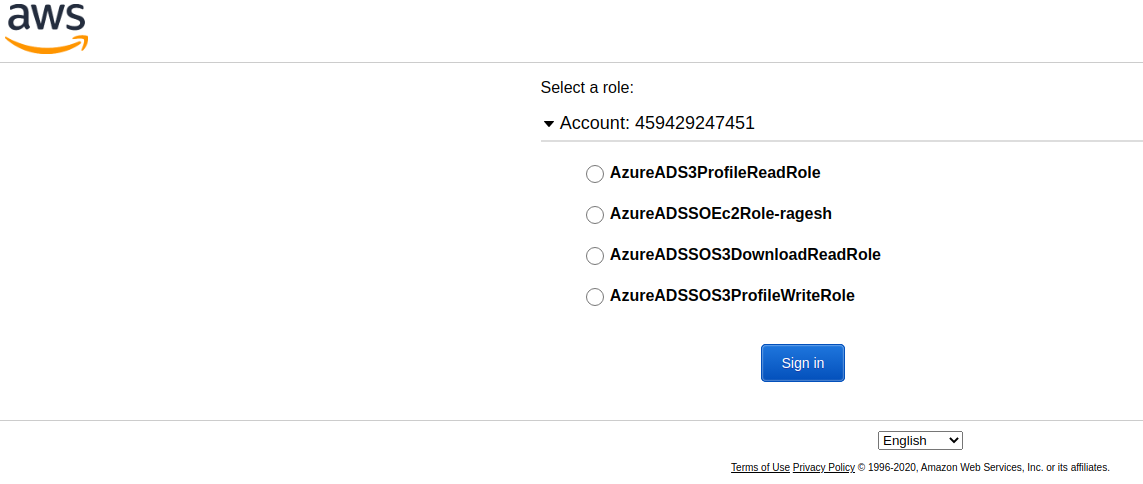
Task: Click the "Select a role:" heading
Action: tap(588, 87)
